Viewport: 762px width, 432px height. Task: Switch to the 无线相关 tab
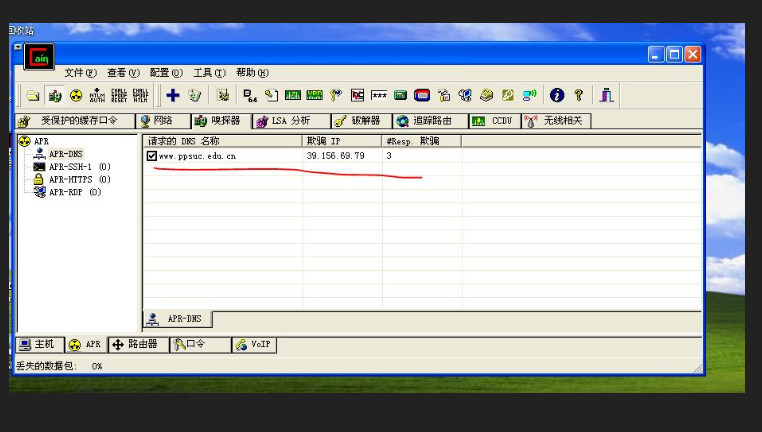[x=556, y=121]
